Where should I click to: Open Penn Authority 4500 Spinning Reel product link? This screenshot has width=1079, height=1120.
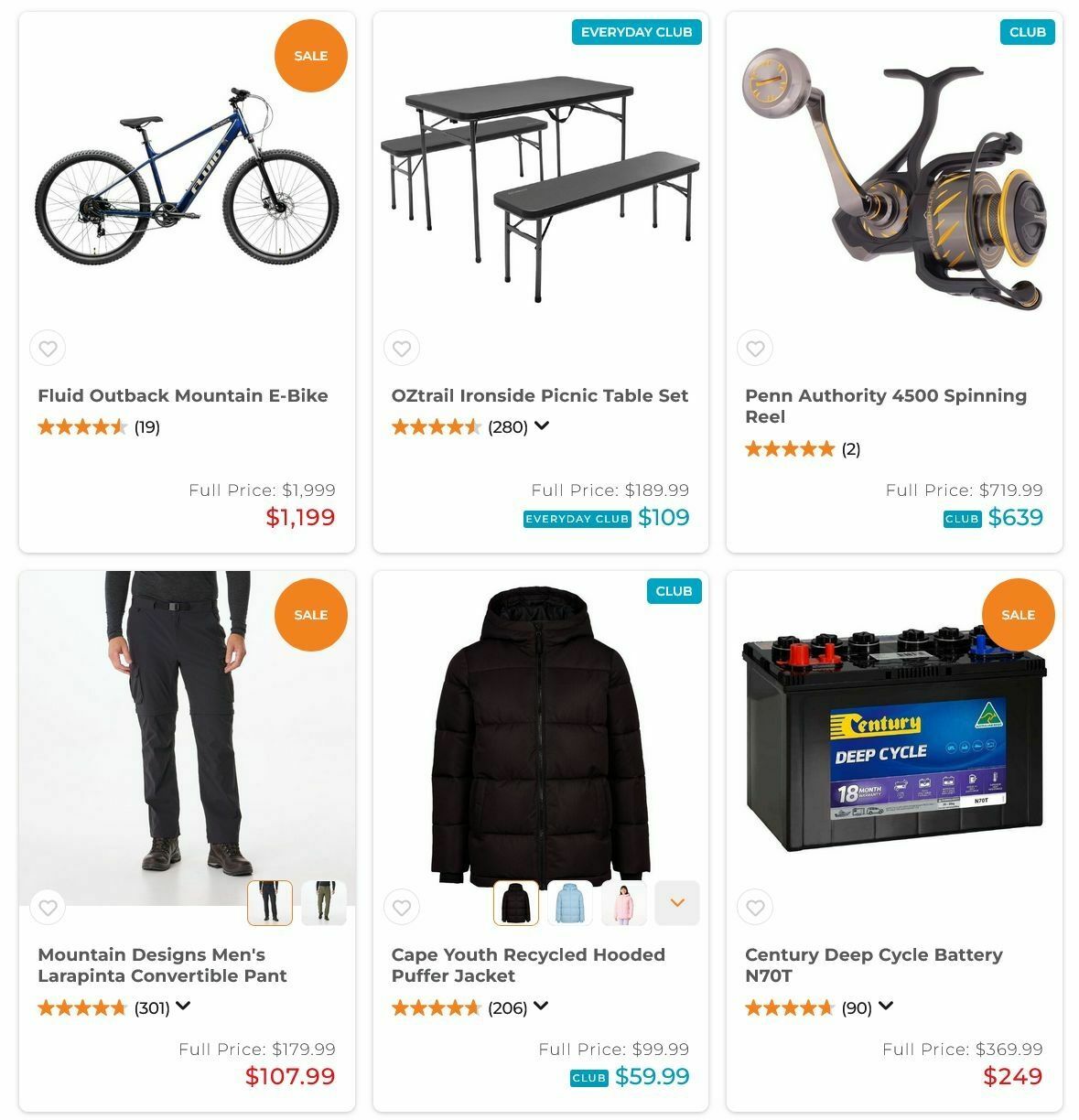885,406
